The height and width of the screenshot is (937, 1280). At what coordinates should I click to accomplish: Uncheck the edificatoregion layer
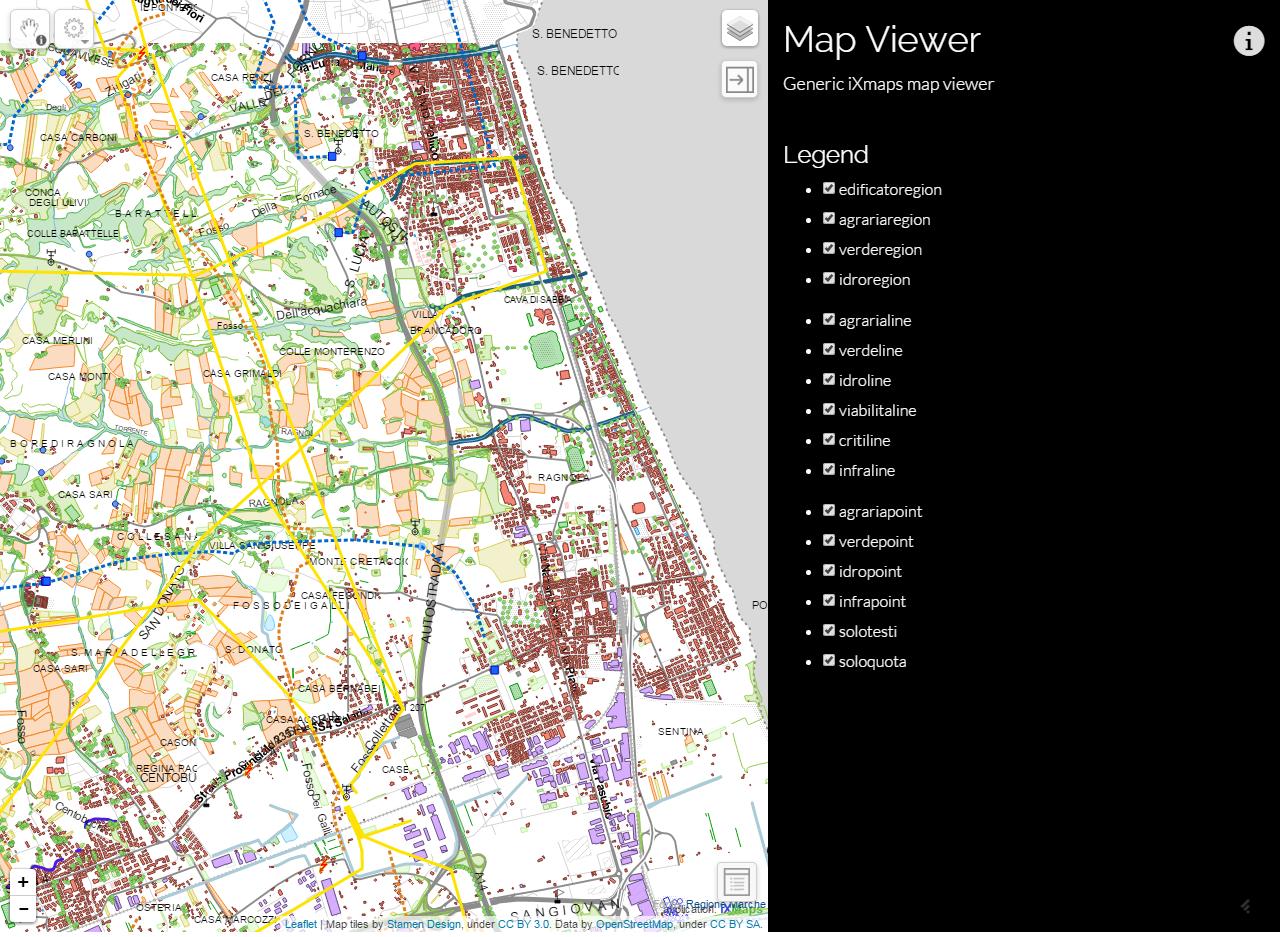[x=829, y=188]
